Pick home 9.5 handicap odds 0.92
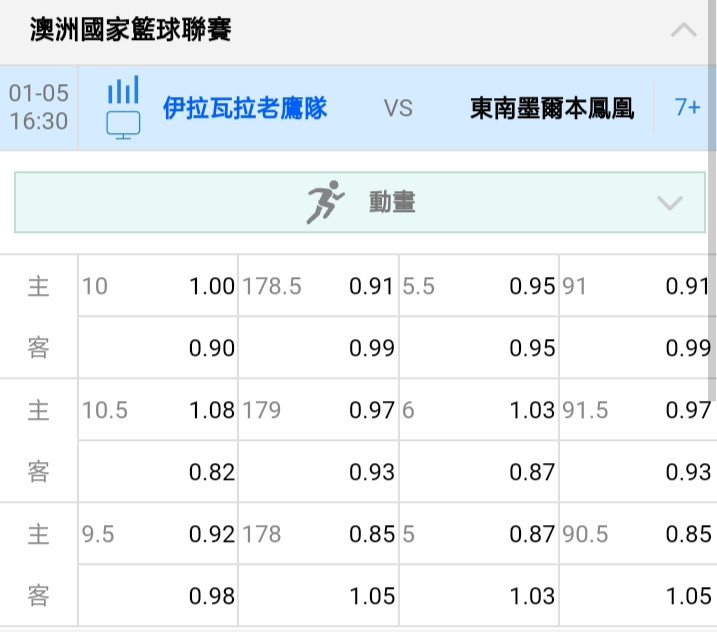The width and height of the screenshot is (717, 632). click(158, 534)
